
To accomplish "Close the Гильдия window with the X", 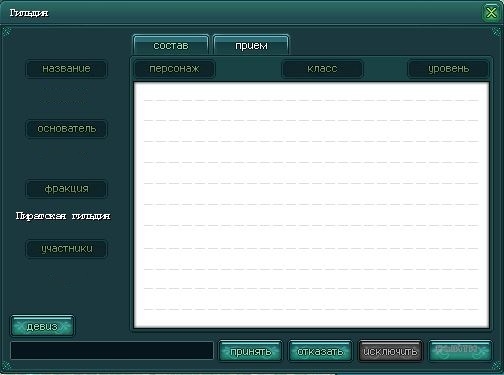I will (x=491, y=13).
